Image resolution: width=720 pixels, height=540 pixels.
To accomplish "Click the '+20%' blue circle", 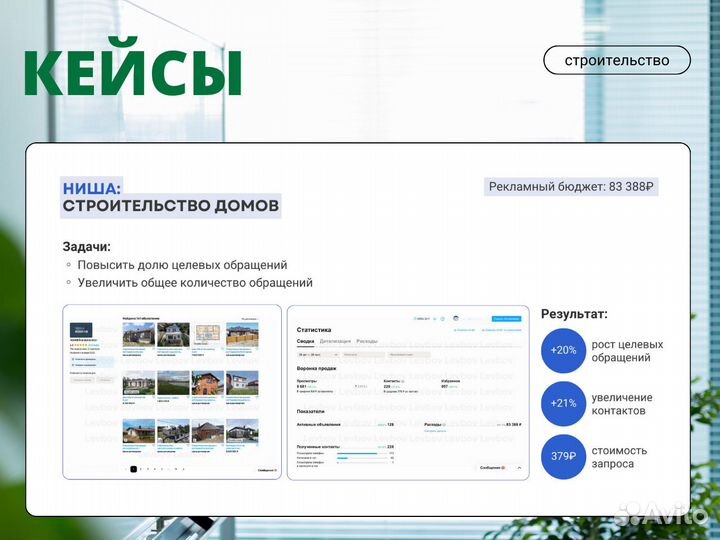I will (563, 350).
